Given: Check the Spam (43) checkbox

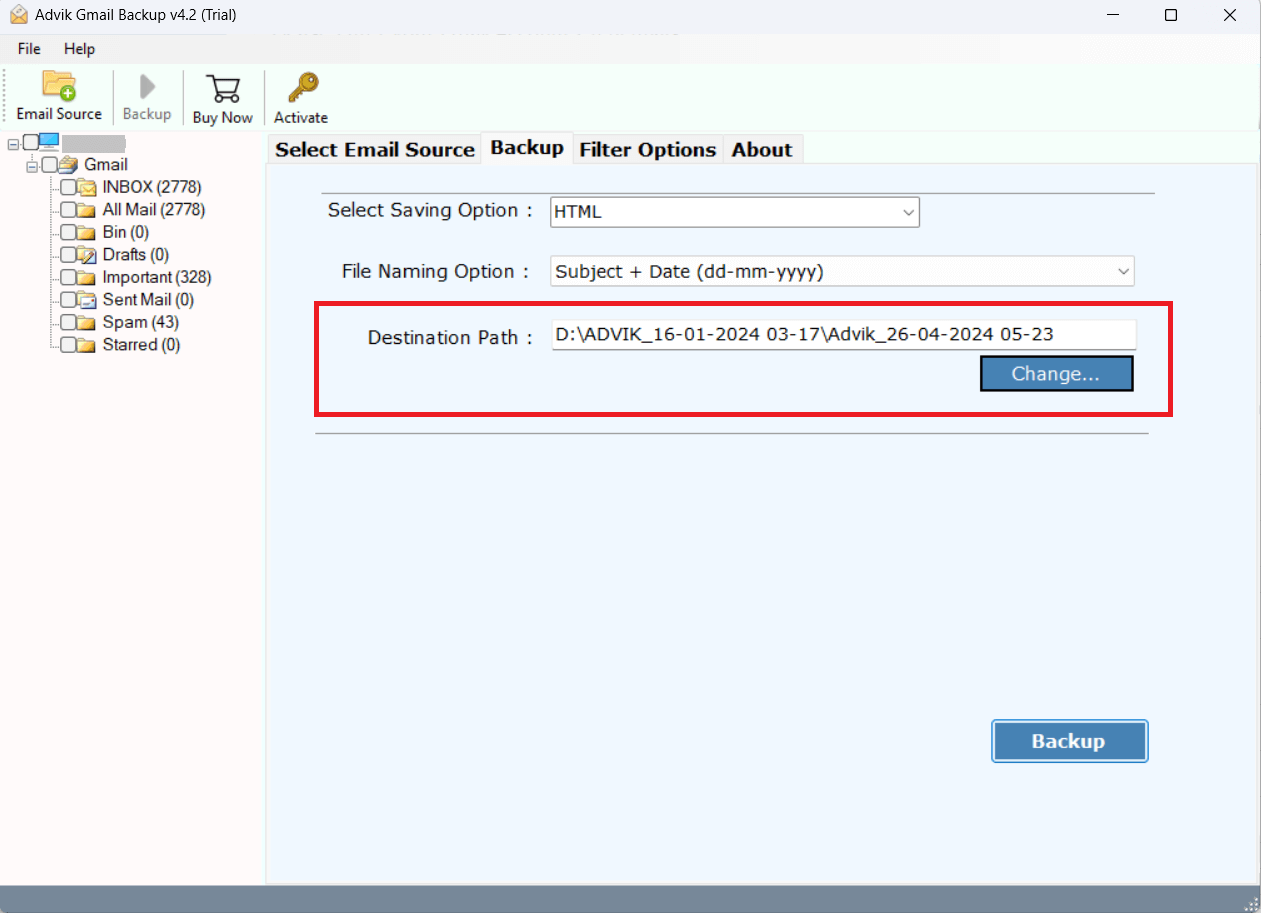Looking at the screenshot, I should pyautogui.click(x=68, y=322).
